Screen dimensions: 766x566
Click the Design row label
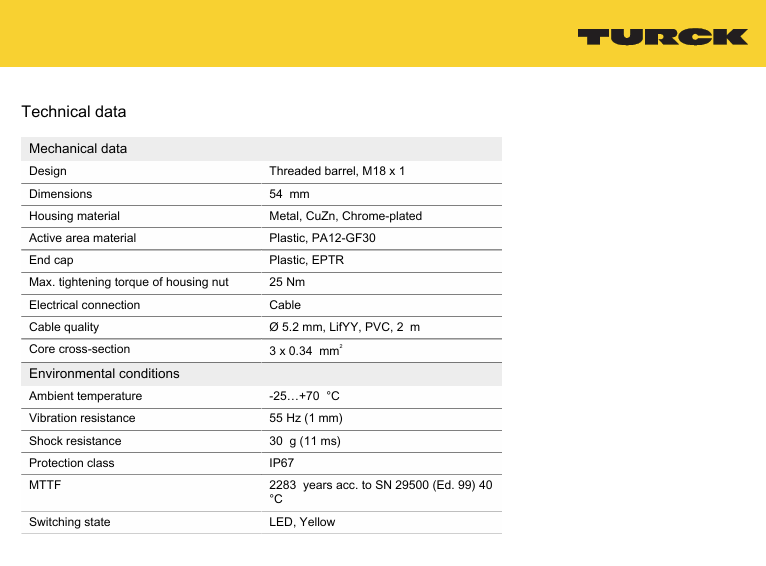tap(48, 172)
